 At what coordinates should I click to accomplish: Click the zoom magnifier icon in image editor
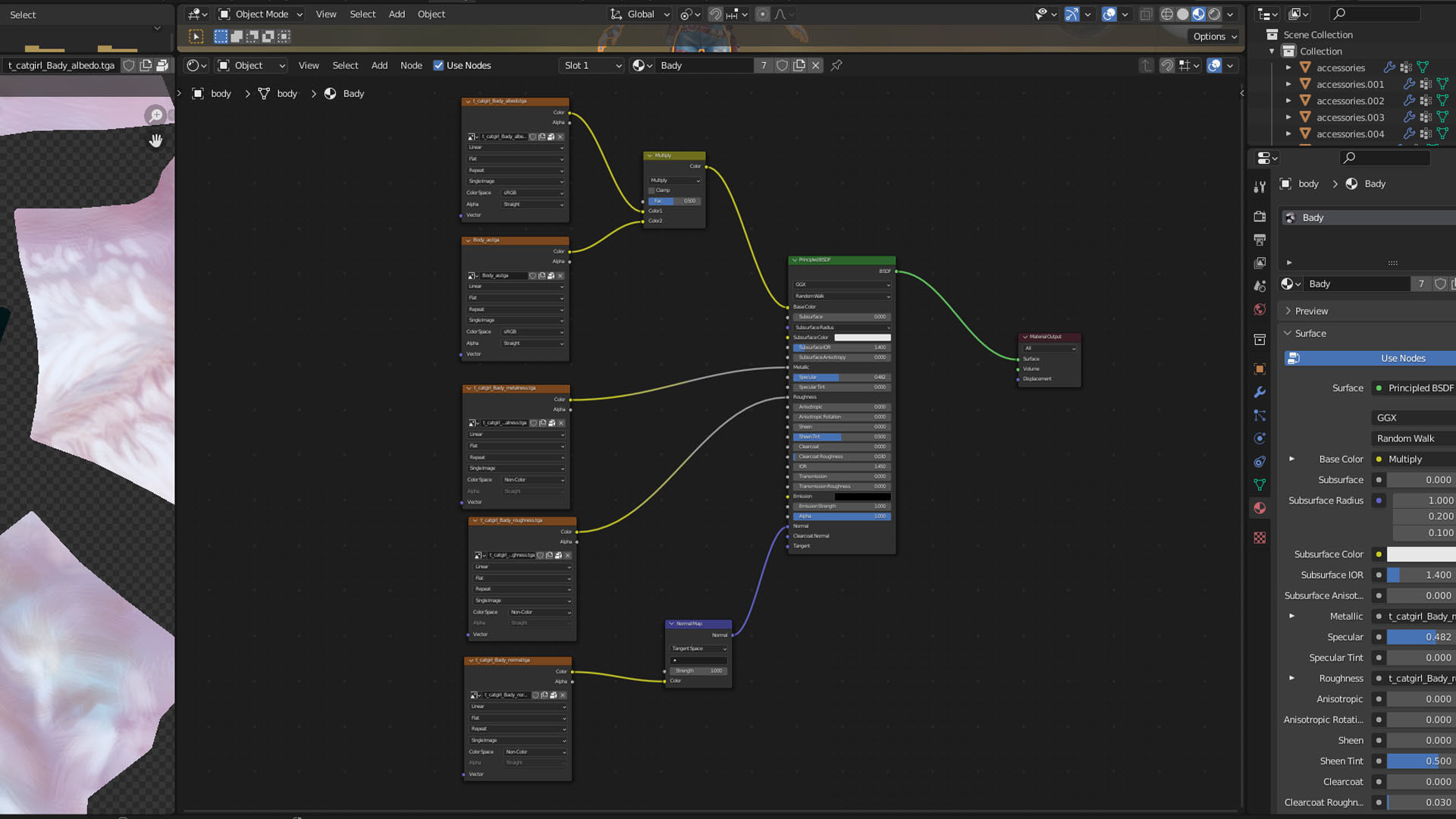[155, 115]
